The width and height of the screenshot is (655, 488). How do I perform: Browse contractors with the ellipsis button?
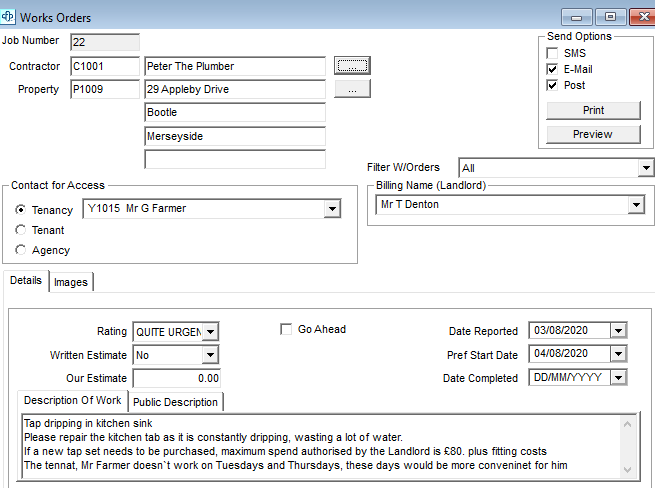pyautogui.click(x=352, y=66)
